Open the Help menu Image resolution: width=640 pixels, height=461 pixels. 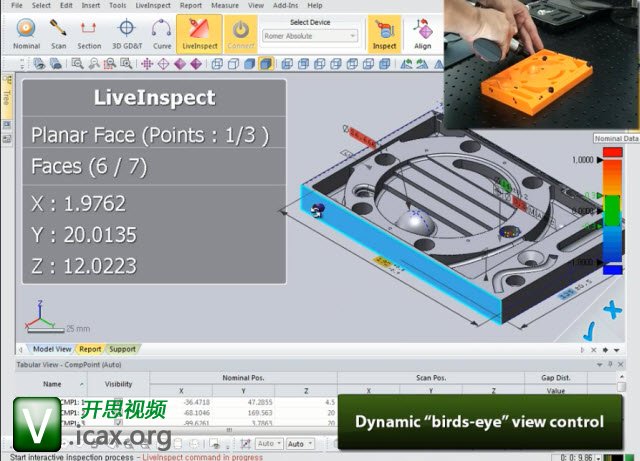pyautogui.click(x=315, y=5)
